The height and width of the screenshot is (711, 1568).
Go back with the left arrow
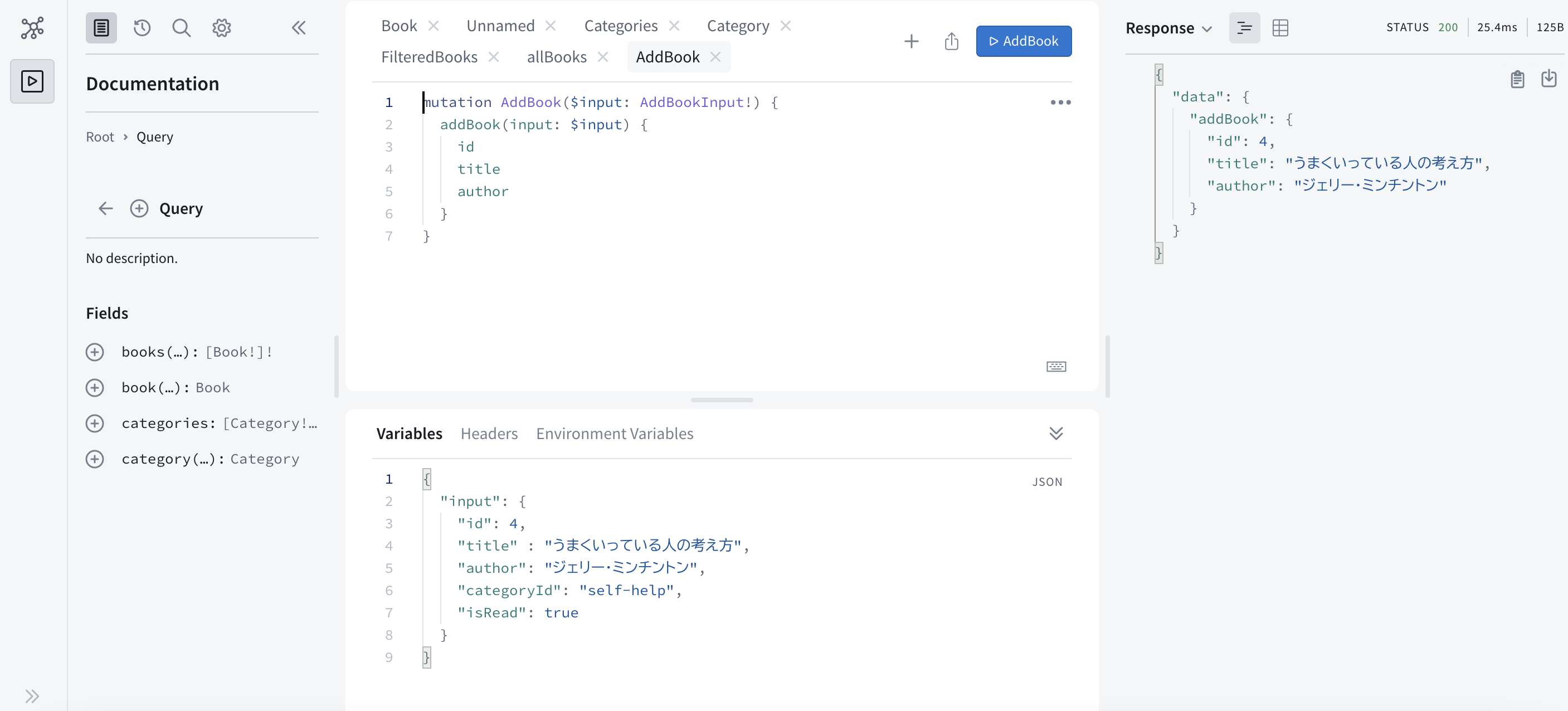[106, 209]
